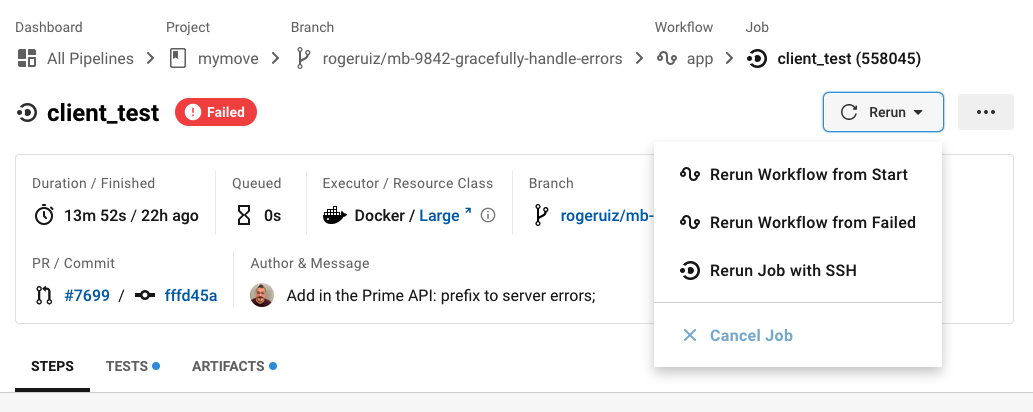Select duration text 13m 52s / 22h ago
1033x412 pixels.
(131, 216)
